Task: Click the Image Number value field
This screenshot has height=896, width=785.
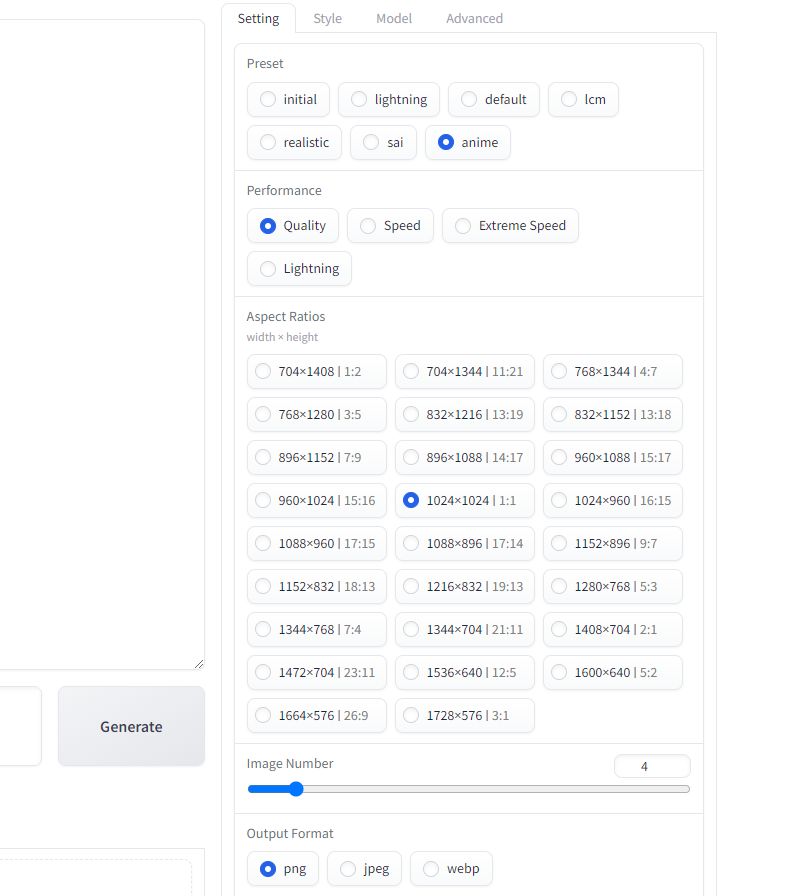Action: (x=652, y=766)
